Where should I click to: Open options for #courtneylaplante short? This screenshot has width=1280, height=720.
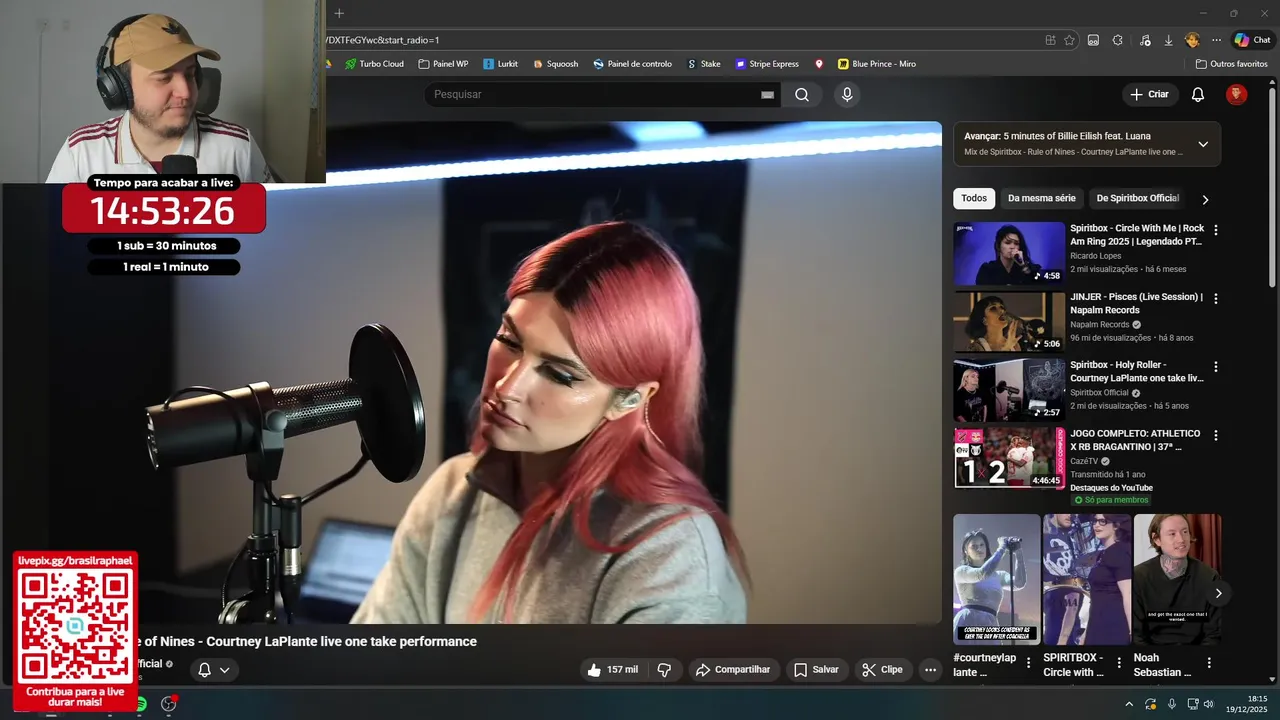tap(1028, 663)
